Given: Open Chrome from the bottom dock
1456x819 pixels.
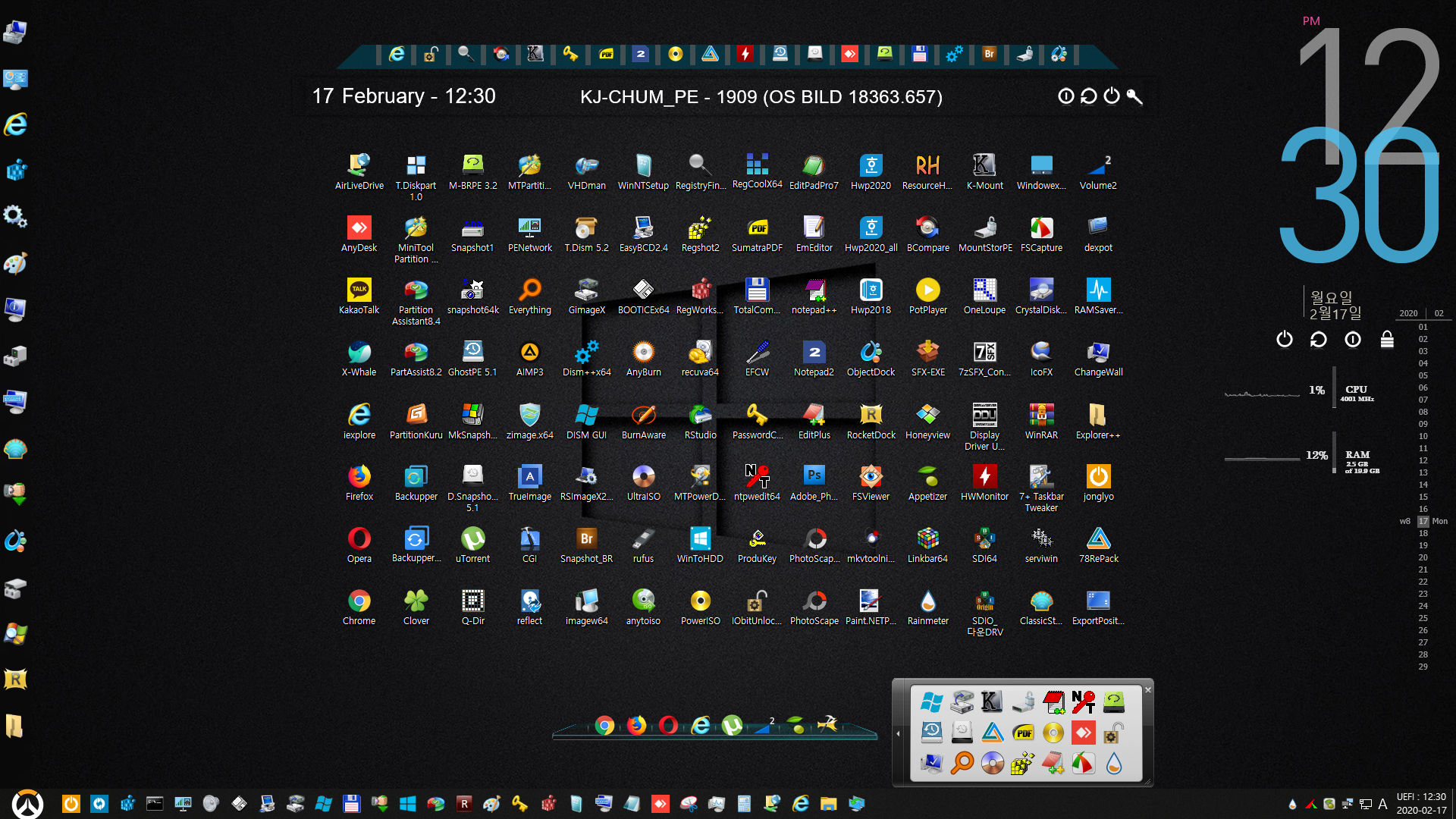Looking at the screenshot, I should [604, 726].
